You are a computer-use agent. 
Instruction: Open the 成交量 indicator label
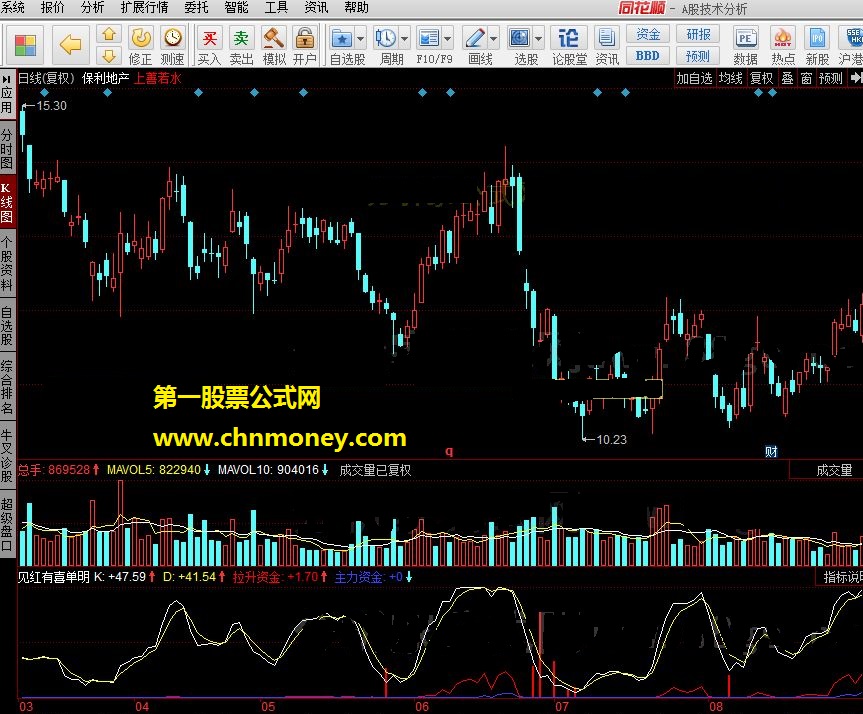pos(834,470)
